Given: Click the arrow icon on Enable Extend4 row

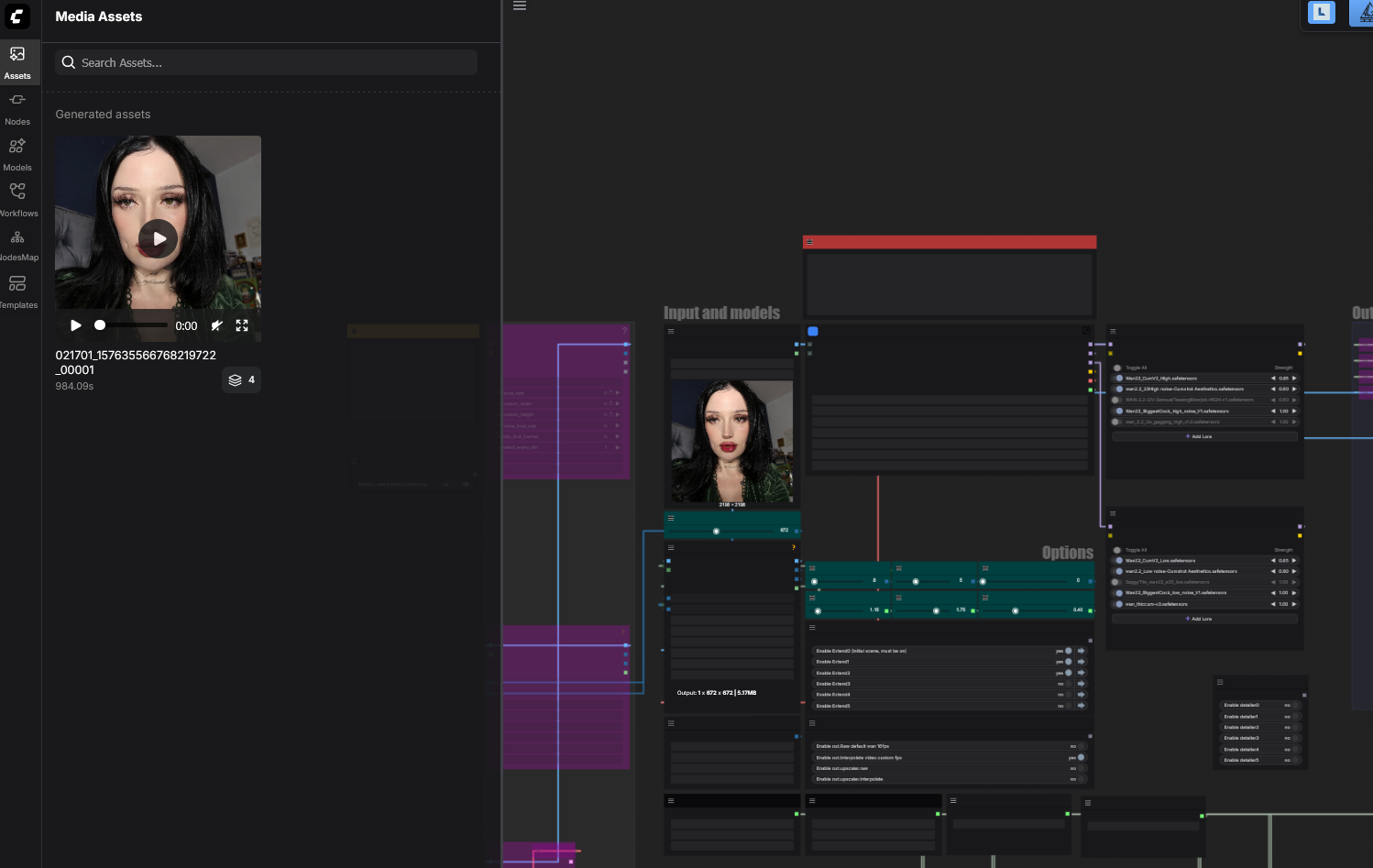Looking at the screenshot, I should (1082, 695).
